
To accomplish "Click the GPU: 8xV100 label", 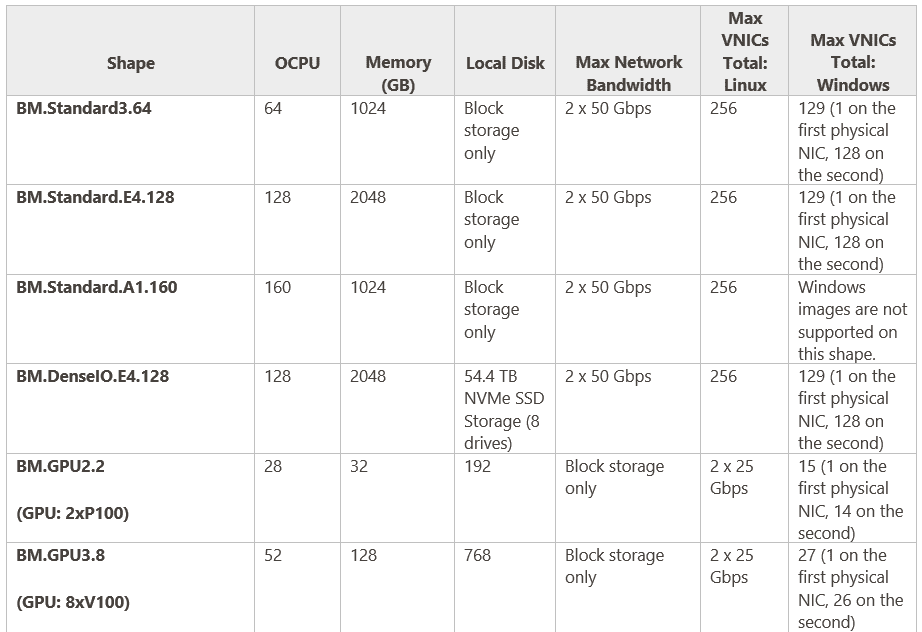I will pyautogui.click(x=72, y=602).
